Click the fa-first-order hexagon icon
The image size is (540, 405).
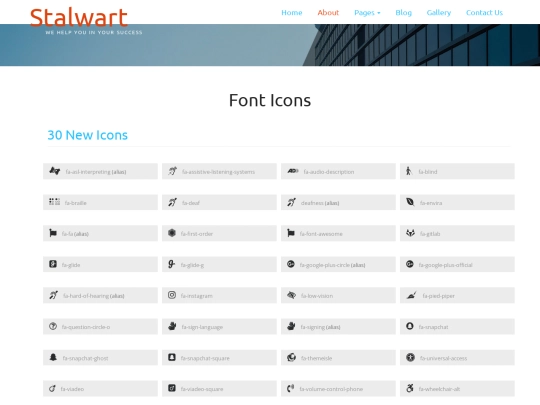click(172, 233)
